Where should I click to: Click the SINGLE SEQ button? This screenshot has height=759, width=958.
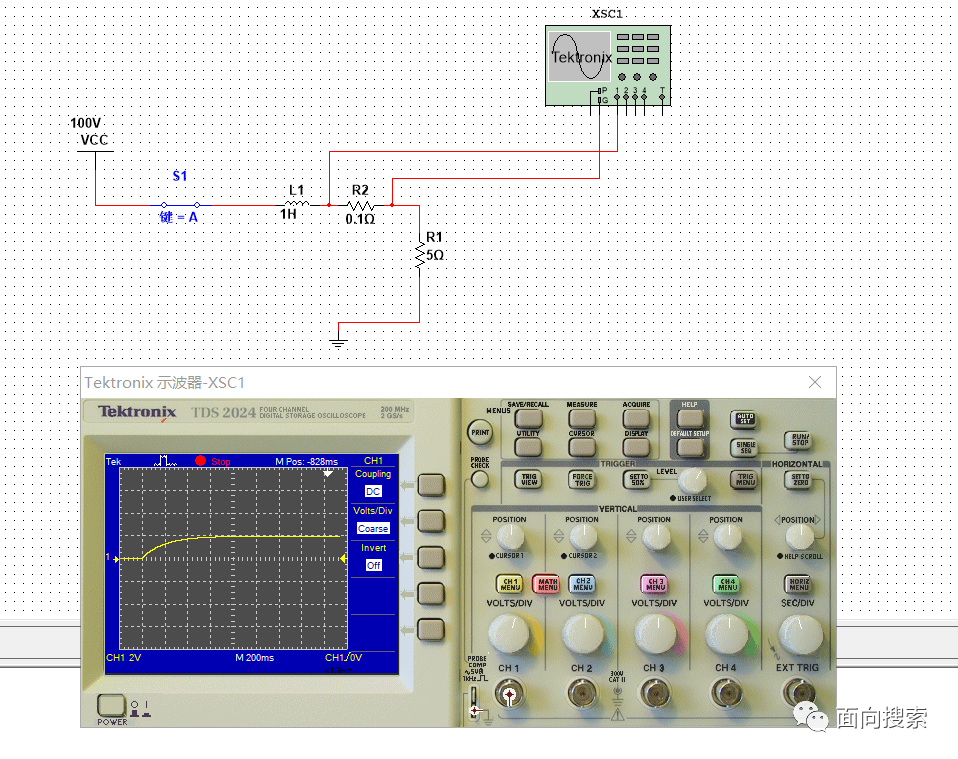coord(744,447)
